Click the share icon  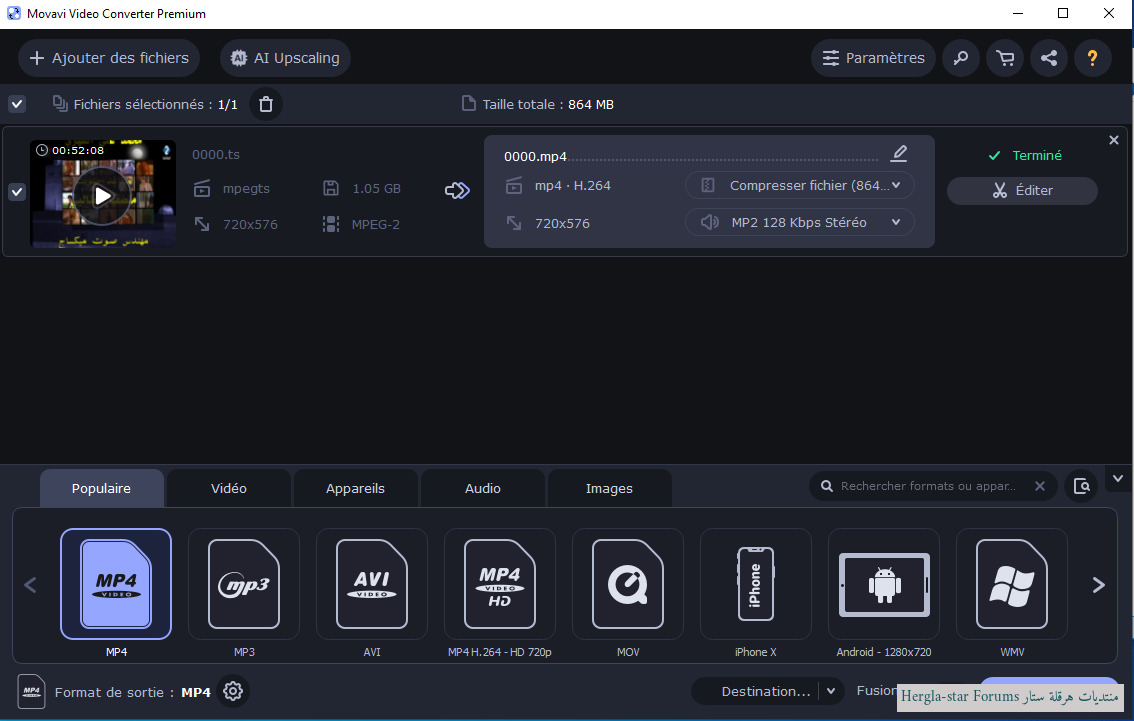pos(1049,58)
